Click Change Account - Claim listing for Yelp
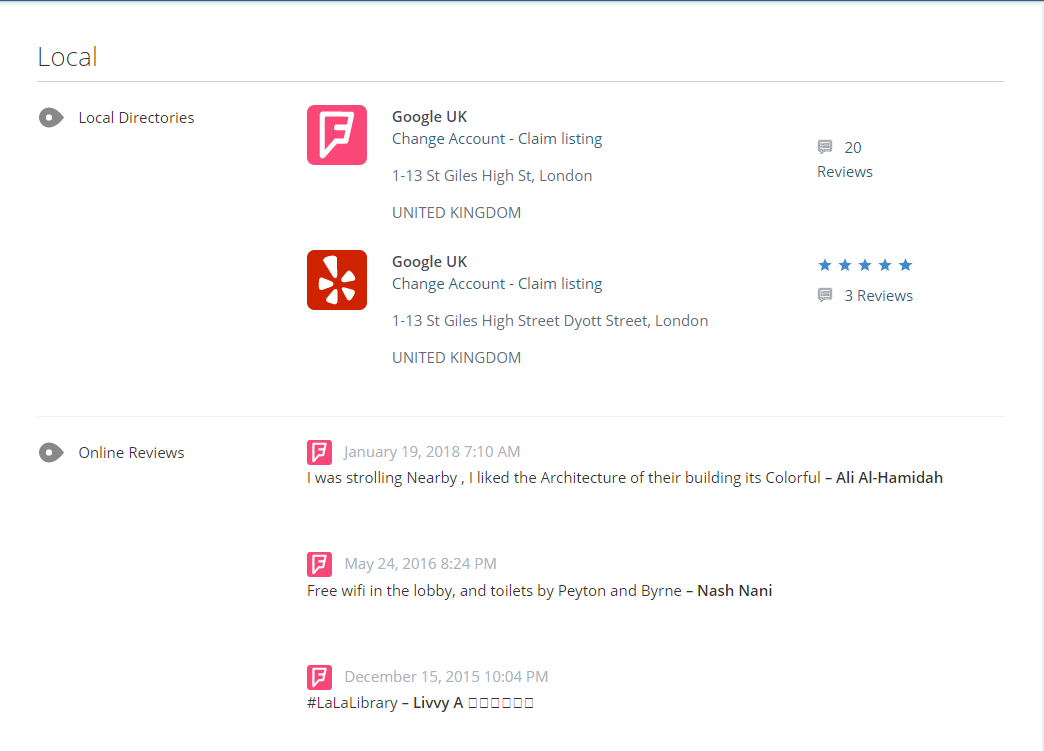Image resolution: width=1044 pixels, height=751 pixels. coord(497,284)
